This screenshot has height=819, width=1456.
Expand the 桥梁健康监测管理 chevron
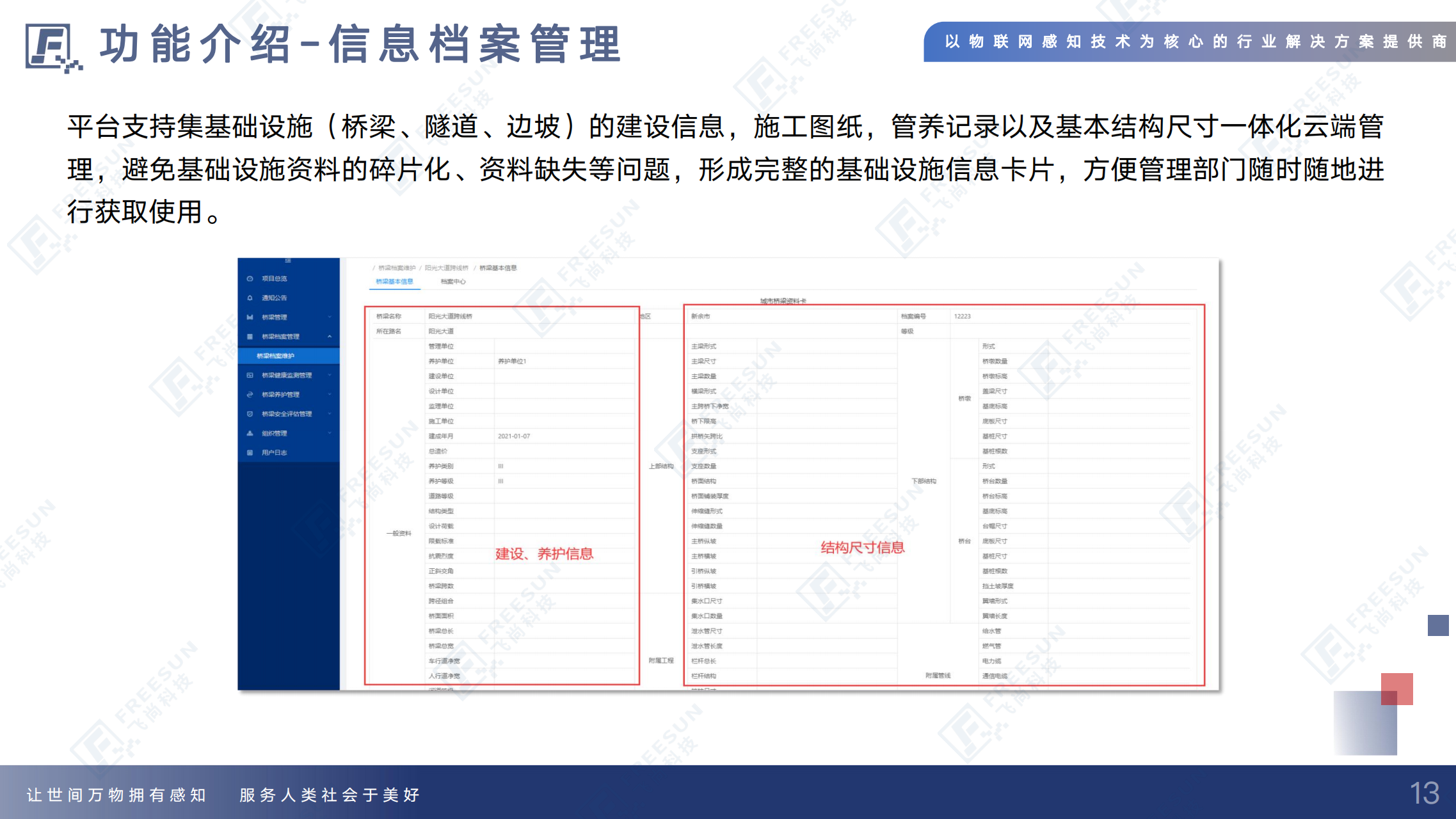pos(330,376)
